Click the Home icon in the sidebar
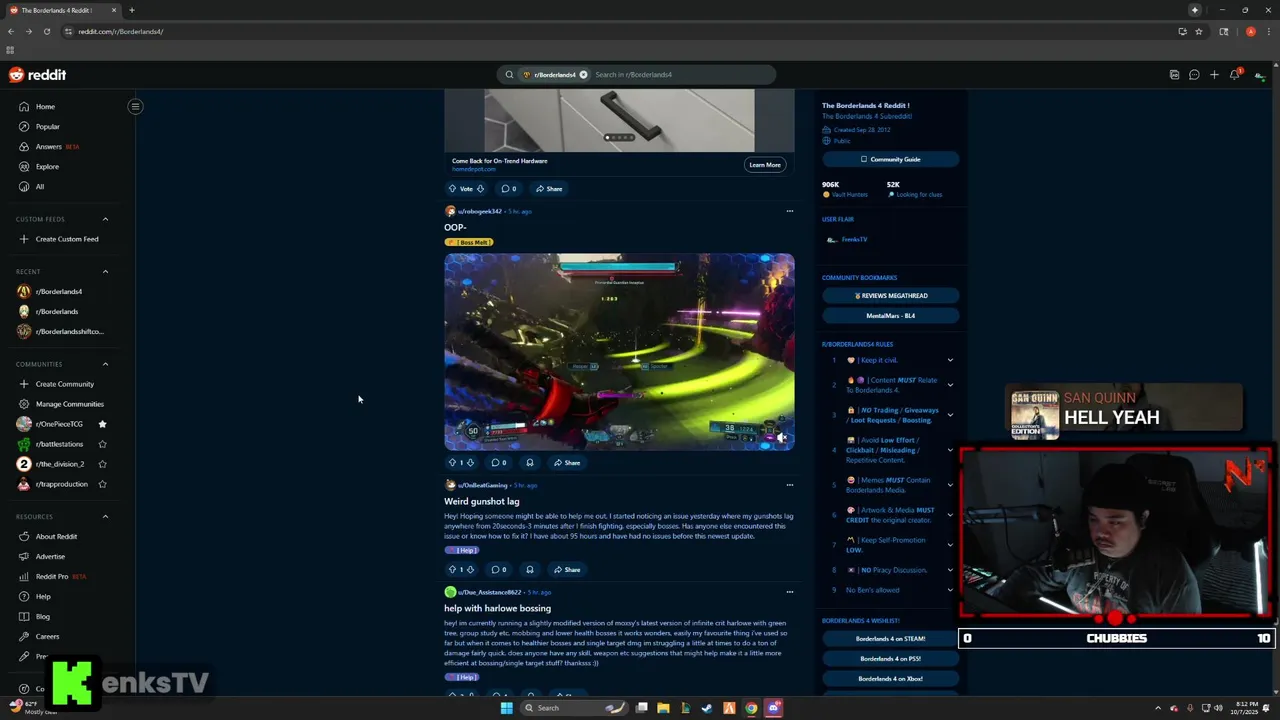1280x720 pixels. [x=24, y=106]
